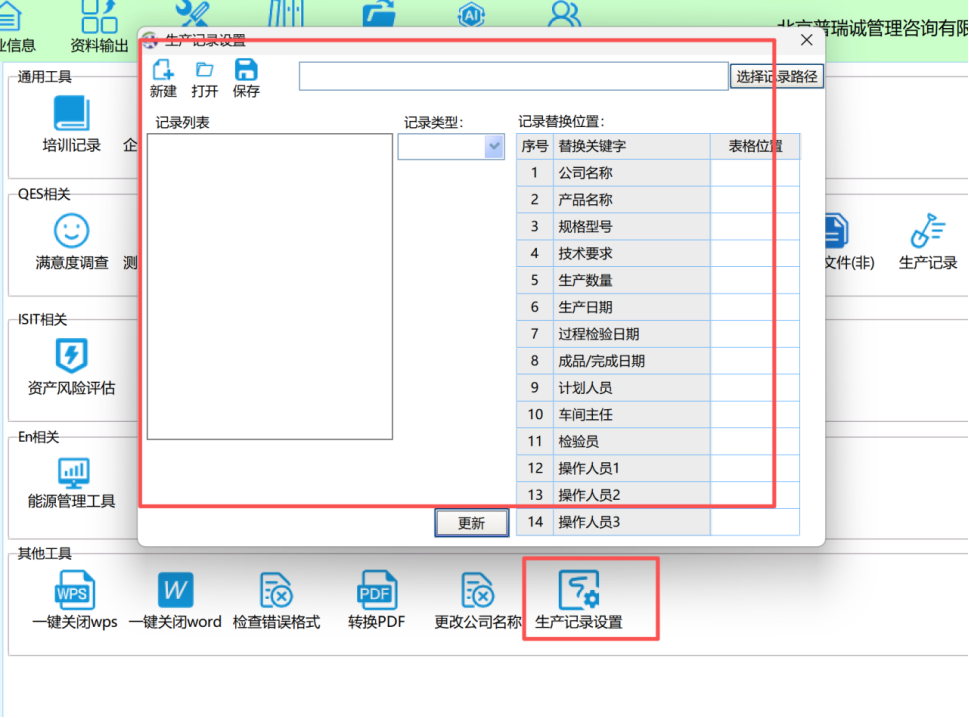969x718 pixels.
Task: Click the 打开 (Open) folder icon
Action: (x=205, y=71)
